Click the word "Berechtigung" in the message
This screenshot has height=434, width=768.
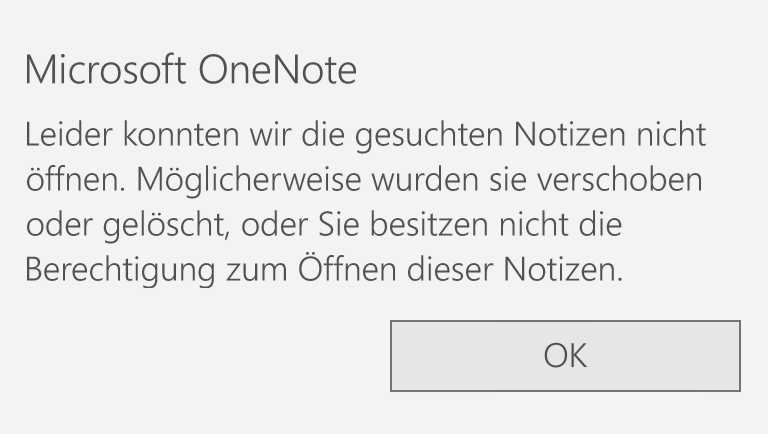[x=120, y=269]
